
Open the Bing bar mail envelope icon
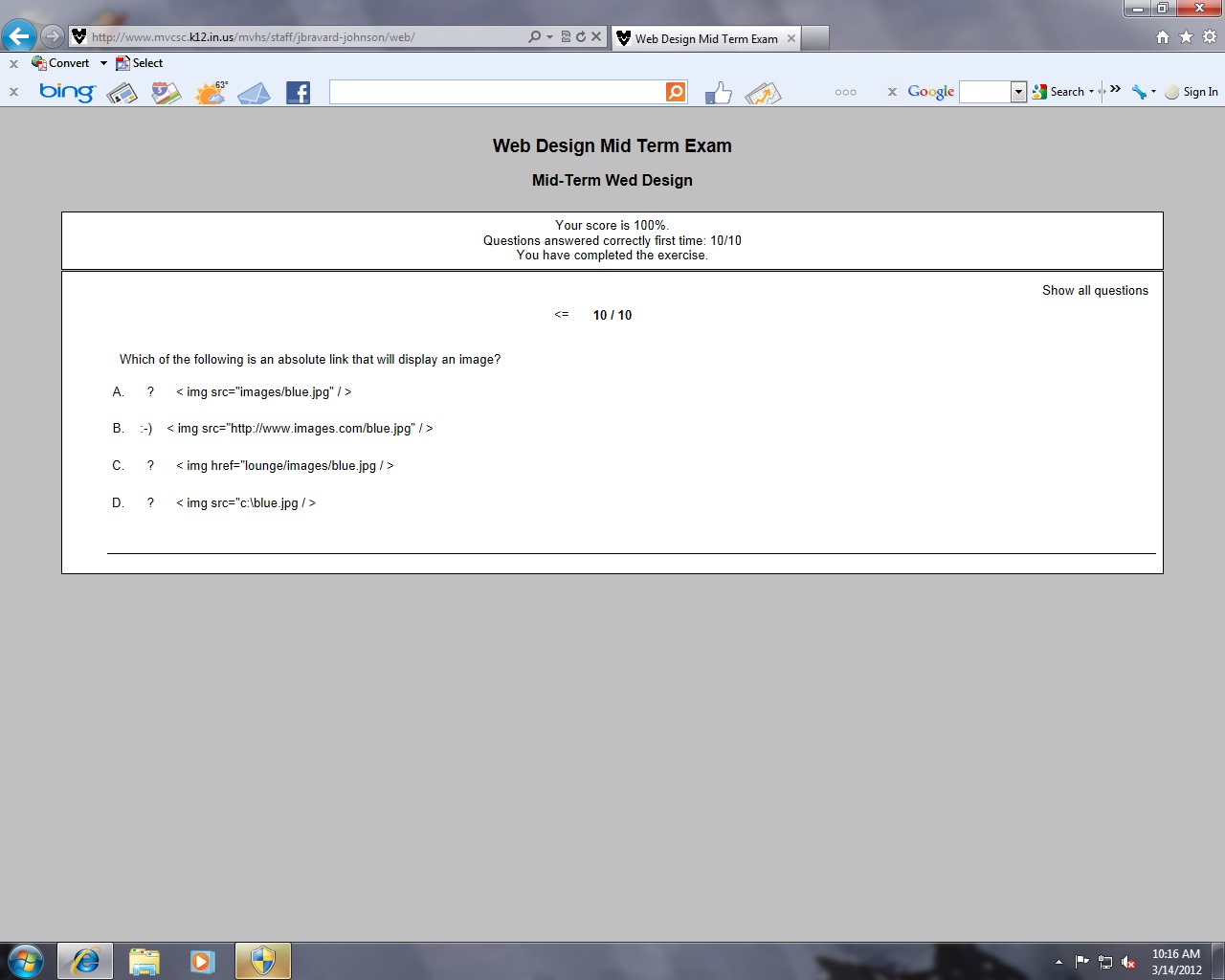(x=254, y=93)
